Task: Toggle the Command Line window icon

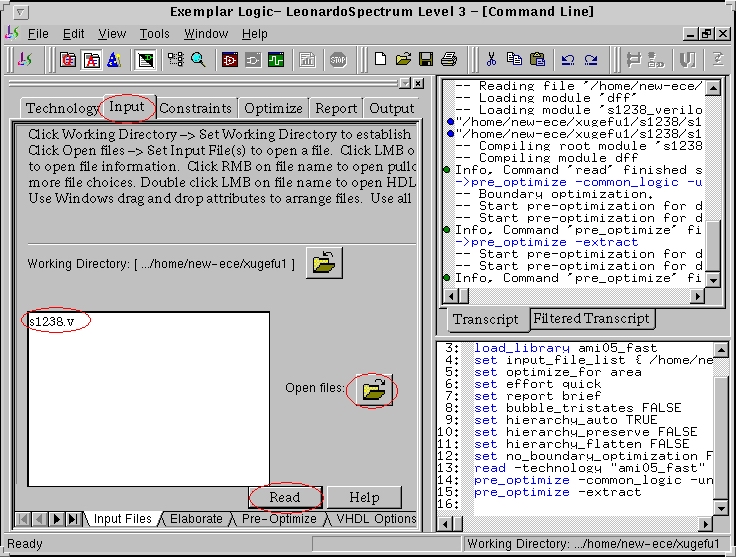Action: click(146, 60)
